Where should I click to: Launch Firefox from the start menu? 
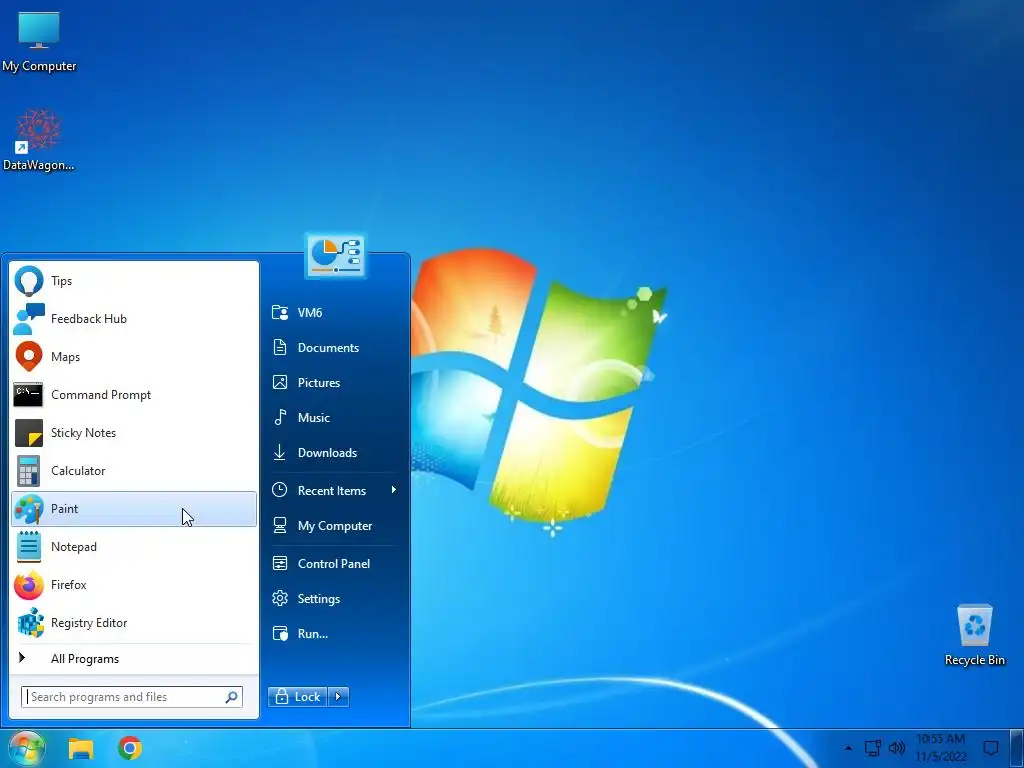coord(134,584)
